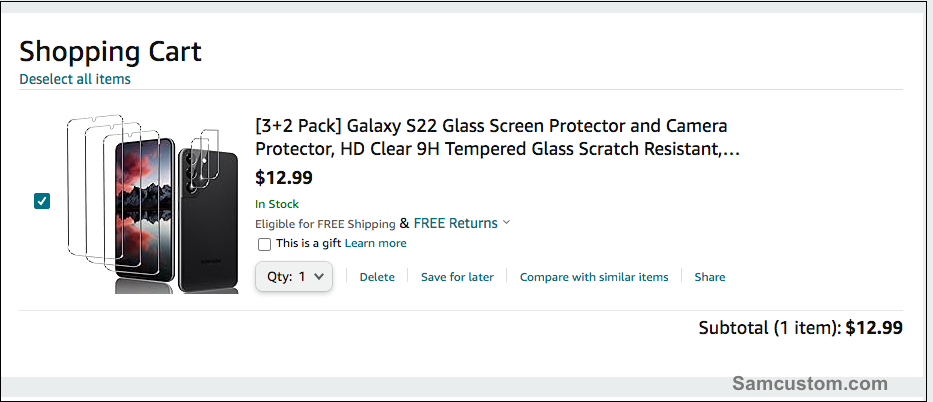The image size is (933, 402).
Task: Click the green In Stock label
Action: [277, 204]
